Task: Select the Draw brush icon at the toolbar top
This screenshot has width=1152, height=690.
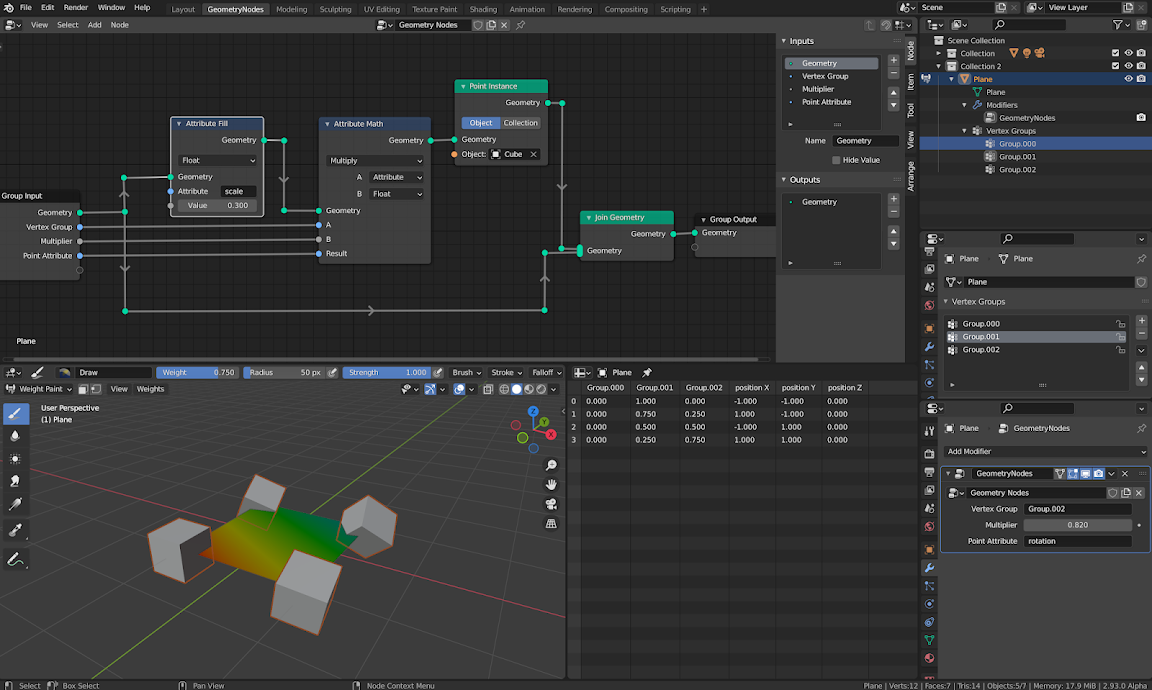Action: pyautogui.click(x=16, y=412)
